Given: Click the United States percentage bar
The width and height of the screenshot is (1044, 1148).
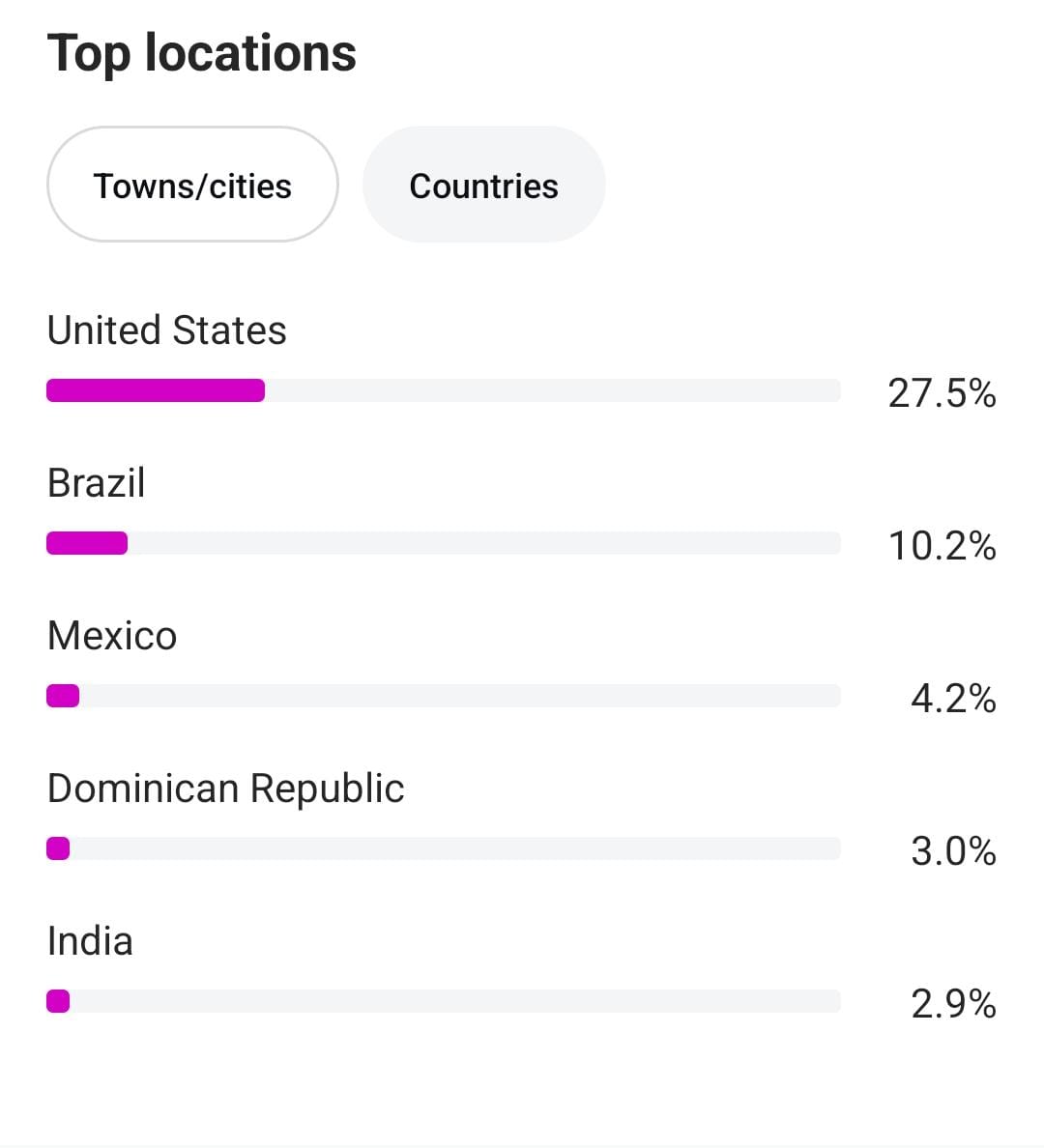Looking at the screenshot, I should point(444,391).
